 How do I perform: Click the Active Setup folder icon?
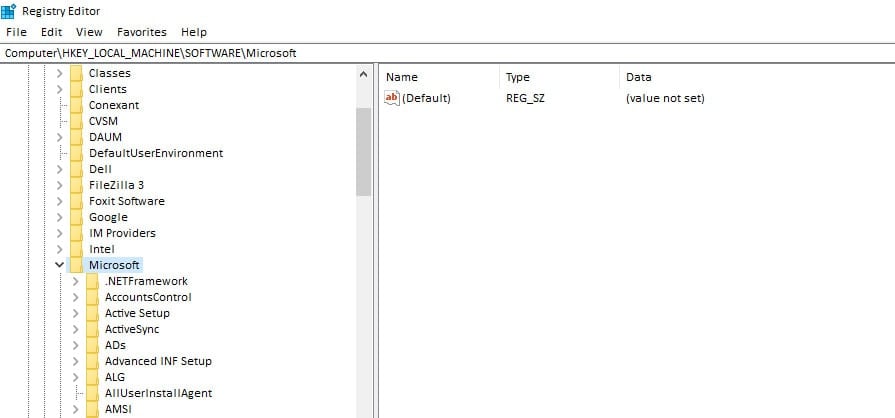tap(92, 313)
